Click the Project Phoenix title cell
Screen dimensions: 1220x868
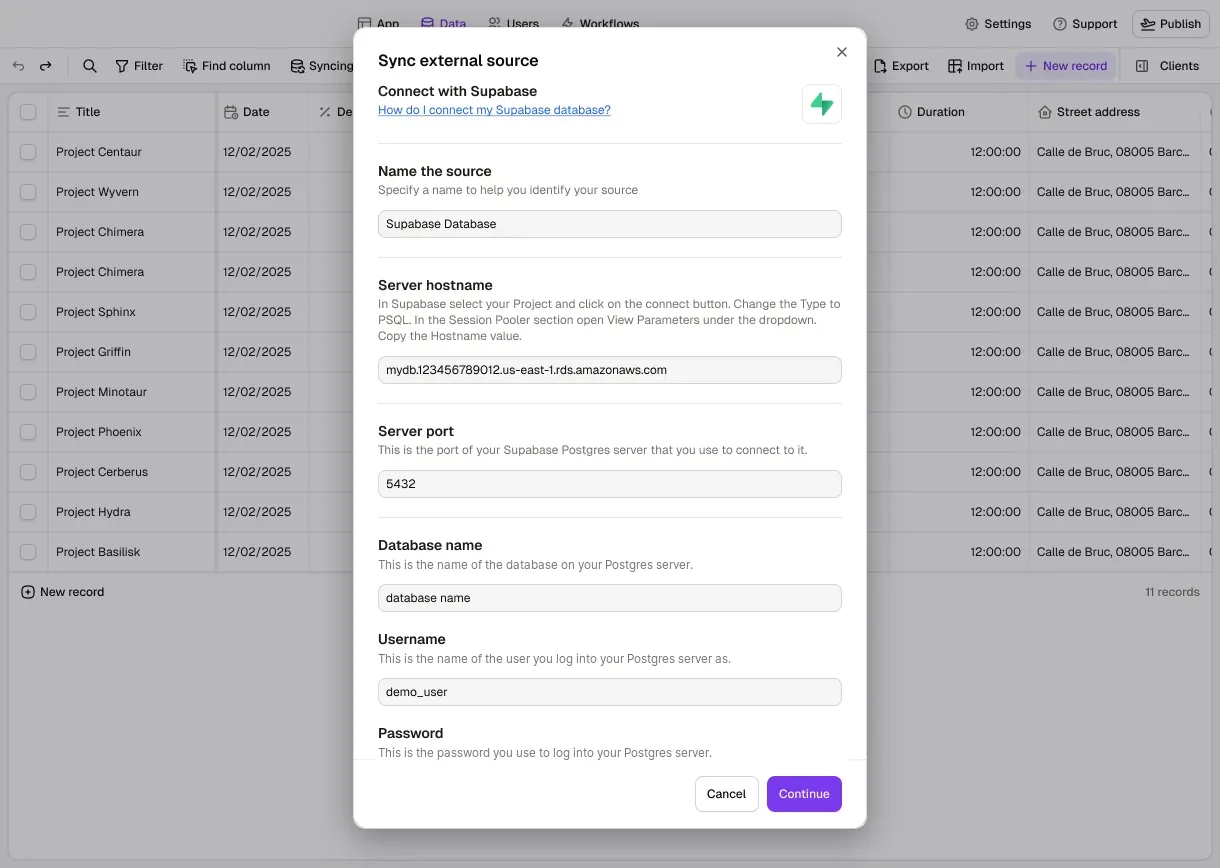click(x=131, y=432)
